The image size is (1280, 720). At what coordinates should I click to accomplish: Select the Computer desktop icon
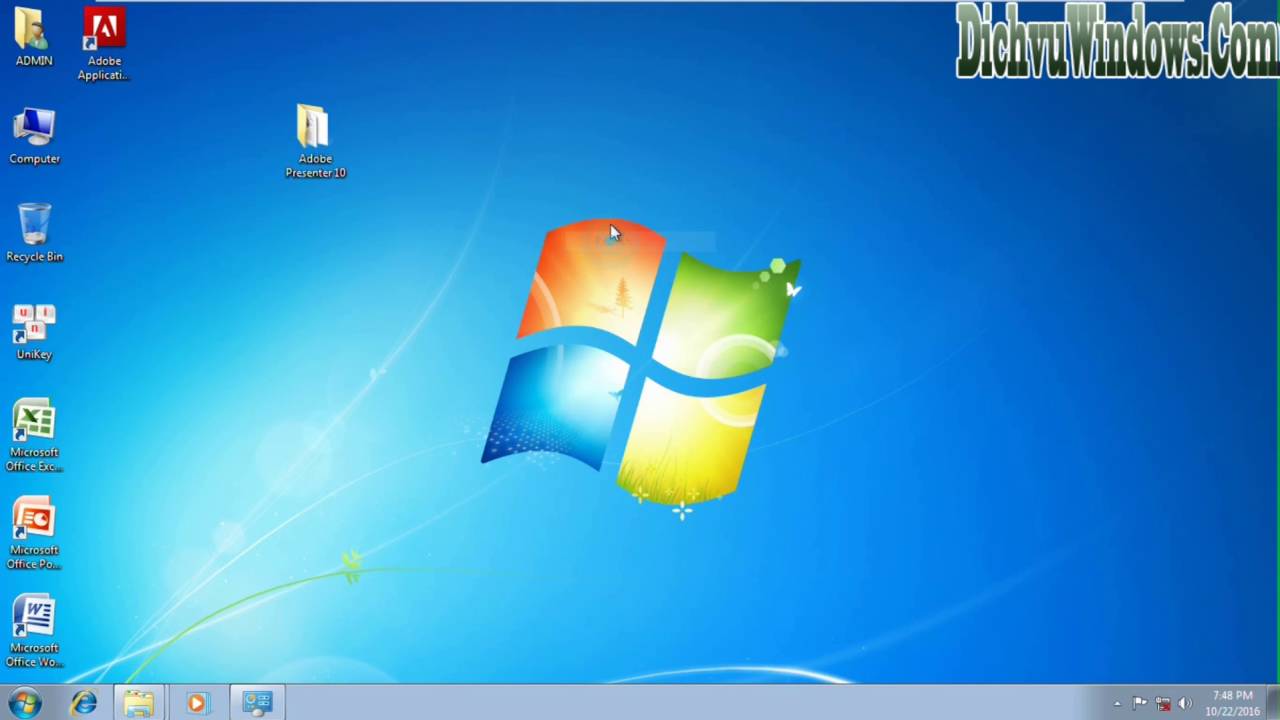coord(34,135)
